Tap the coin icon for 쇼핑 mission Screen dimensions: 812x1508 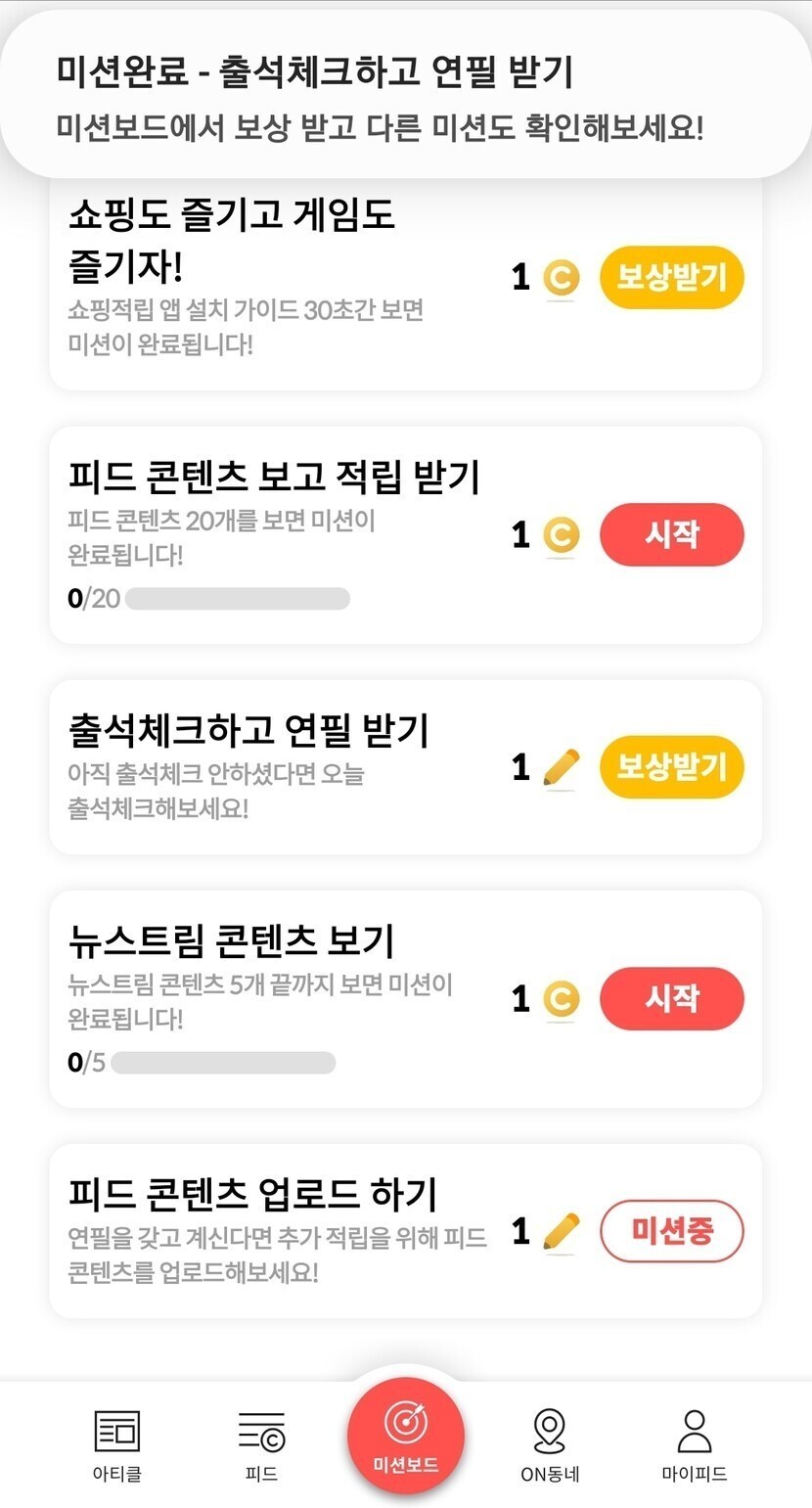pyautogui.click(x=561, y=278)
